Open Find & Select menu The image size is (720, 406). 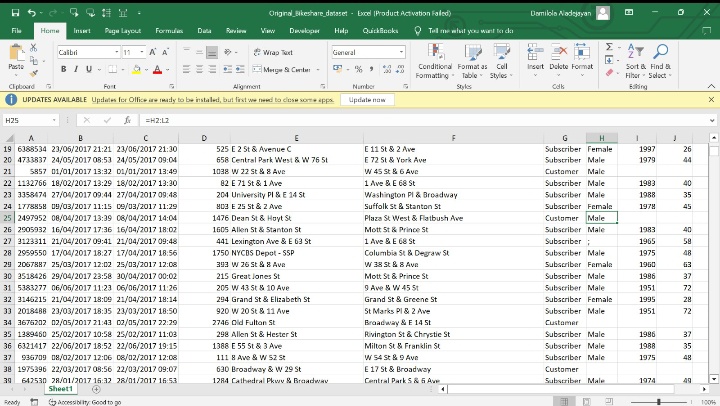click(660, 61)
